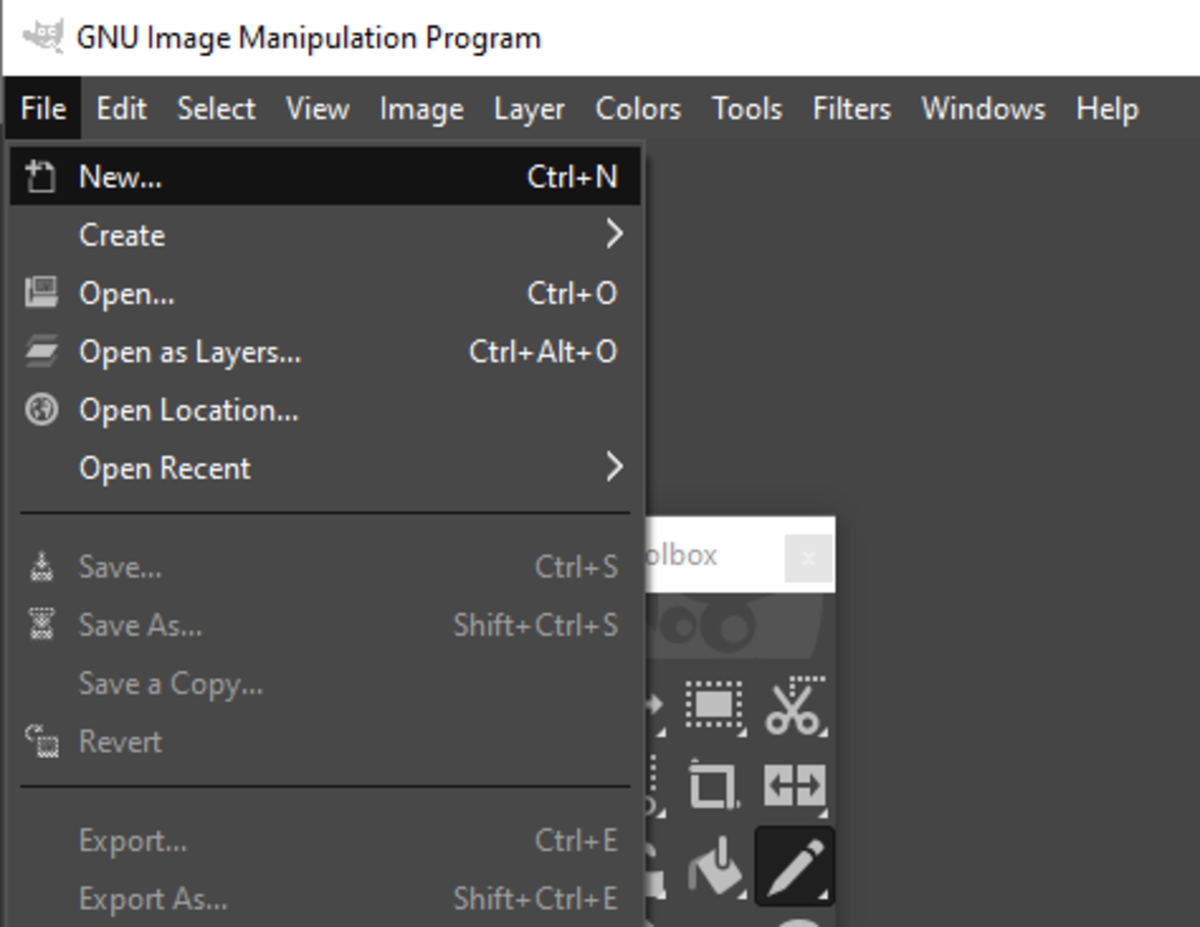Select the Crop tool
Screen dimensions: 1200x927
[714, 783]
